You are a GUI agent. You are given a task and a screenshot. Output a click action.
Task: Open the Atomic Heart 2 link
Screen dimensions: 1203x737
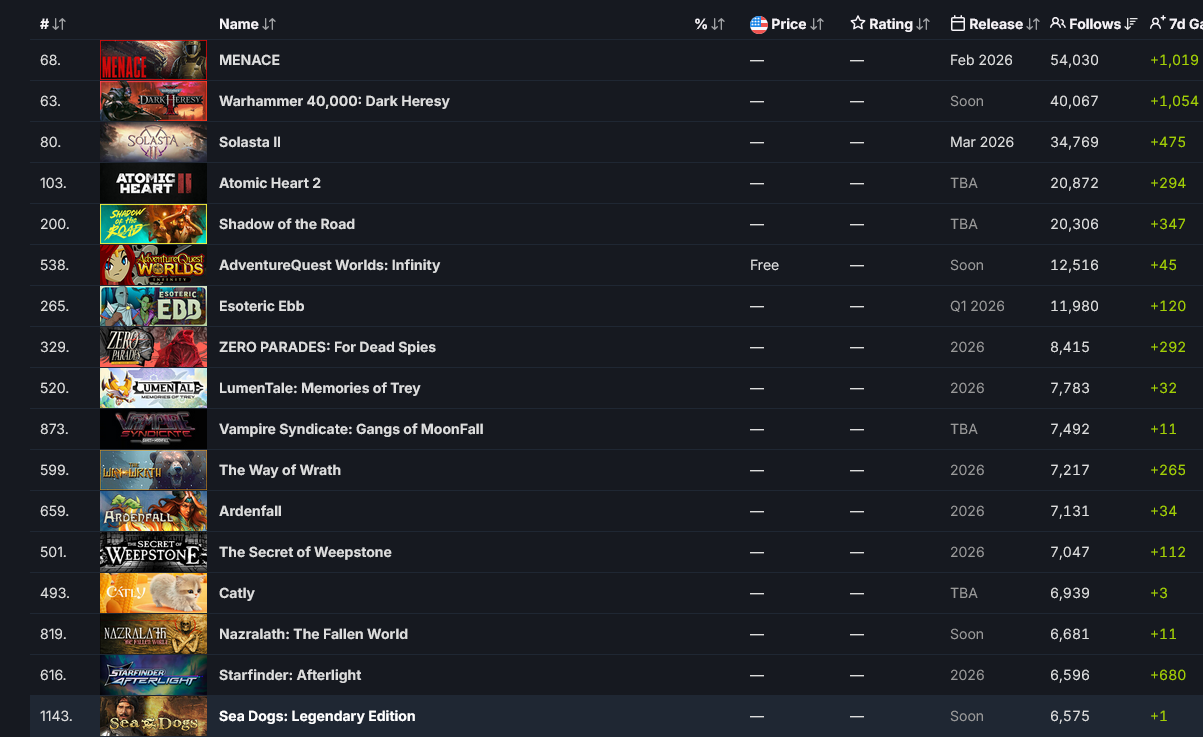coord(270,183)
